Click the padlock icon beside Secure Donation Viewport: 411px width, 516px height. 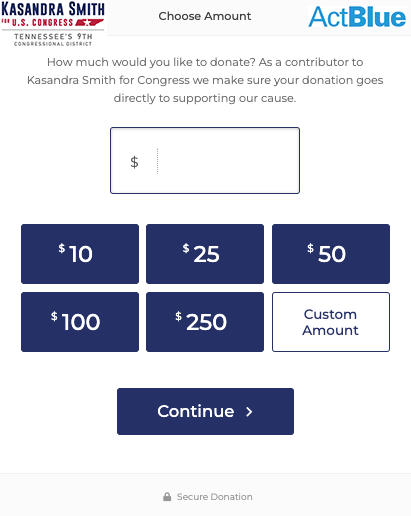(x=167, y=497)
